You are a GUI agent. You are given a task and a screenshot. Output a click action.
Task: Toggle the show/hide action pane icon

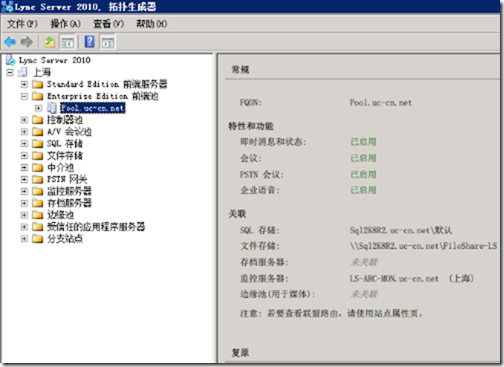tap(108, 42)
